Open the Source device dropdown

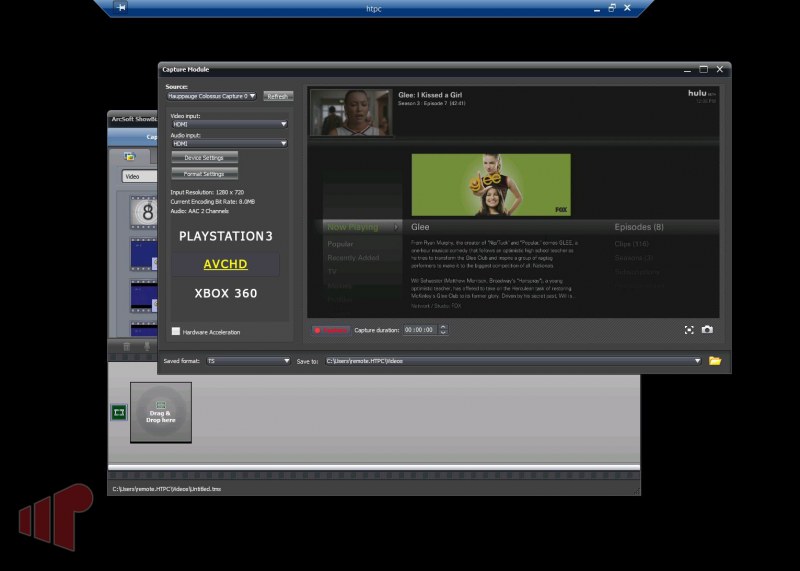tap(211, 96)
